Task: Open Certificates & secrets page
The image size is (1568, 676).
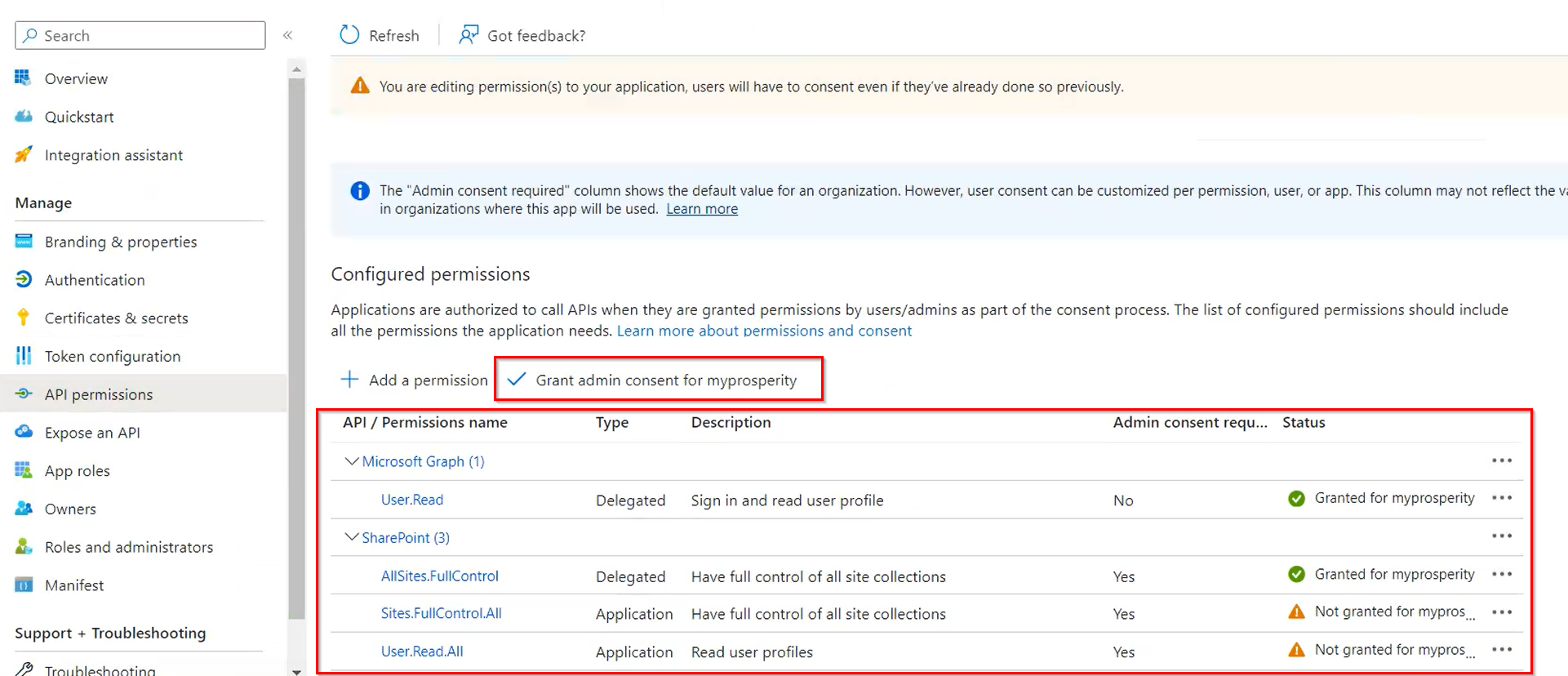Action: (x=116, y=318)
